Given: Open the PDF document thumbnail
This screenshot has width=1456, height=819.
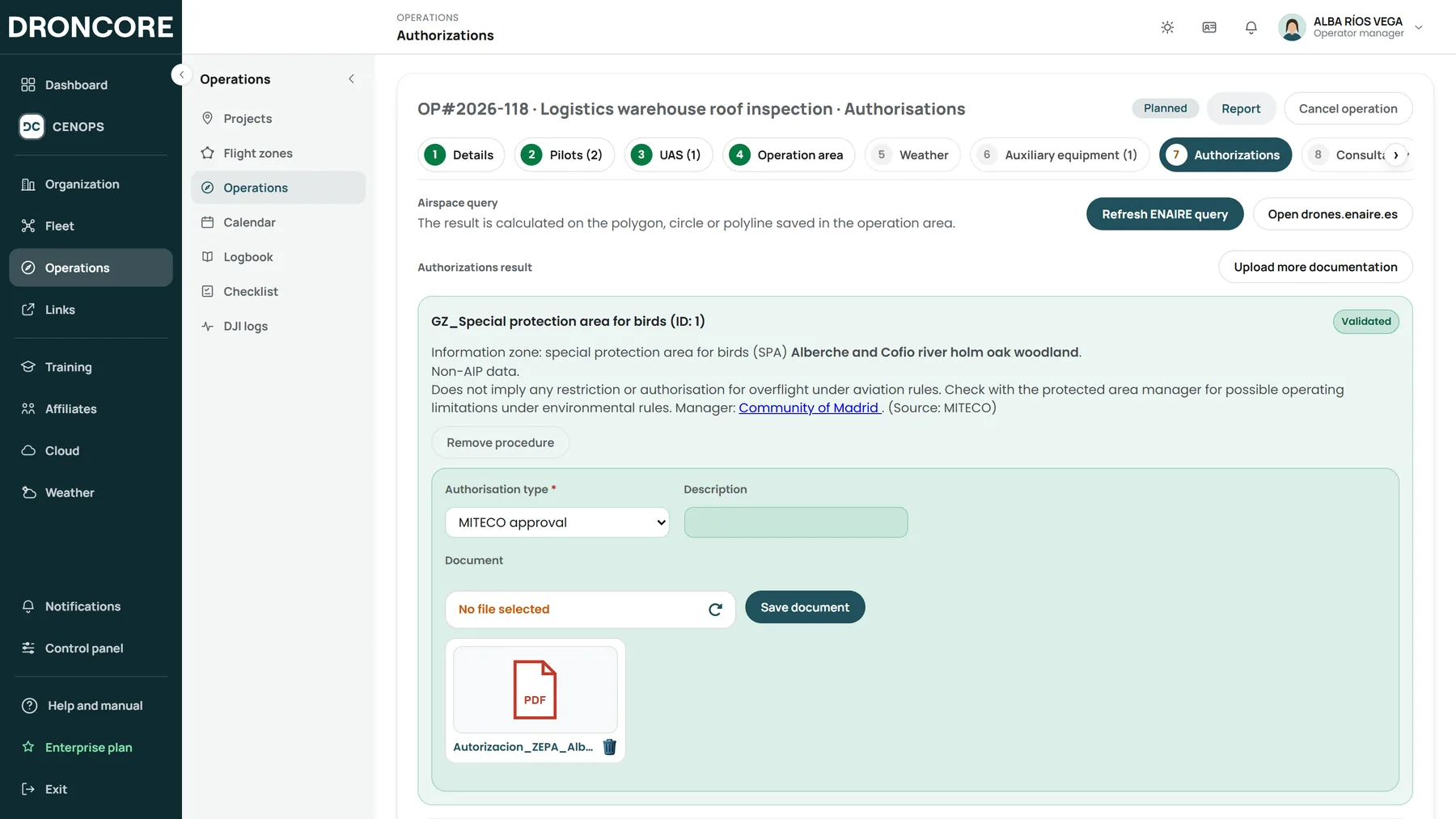Looking at the screenshot, I should 535,690.
